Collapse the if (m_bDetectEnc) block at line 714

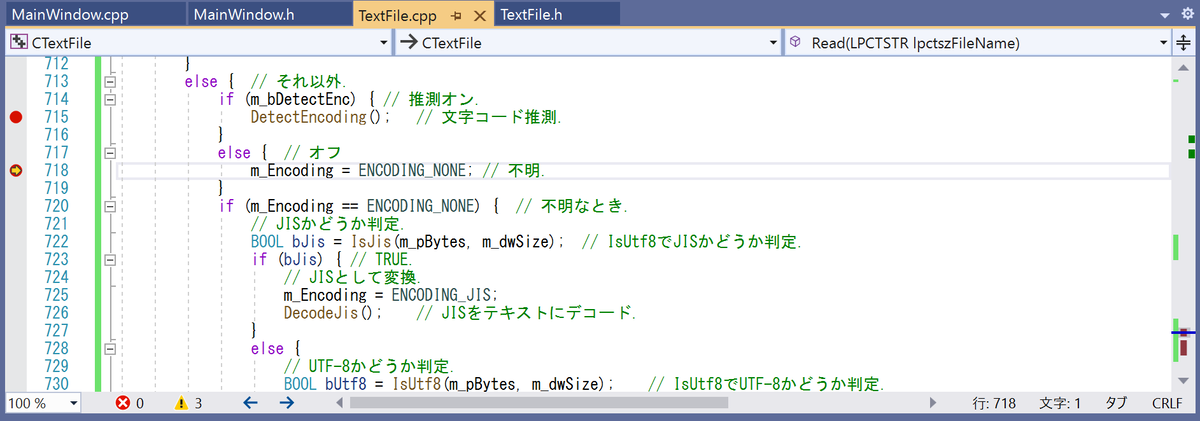pos(111,100)
